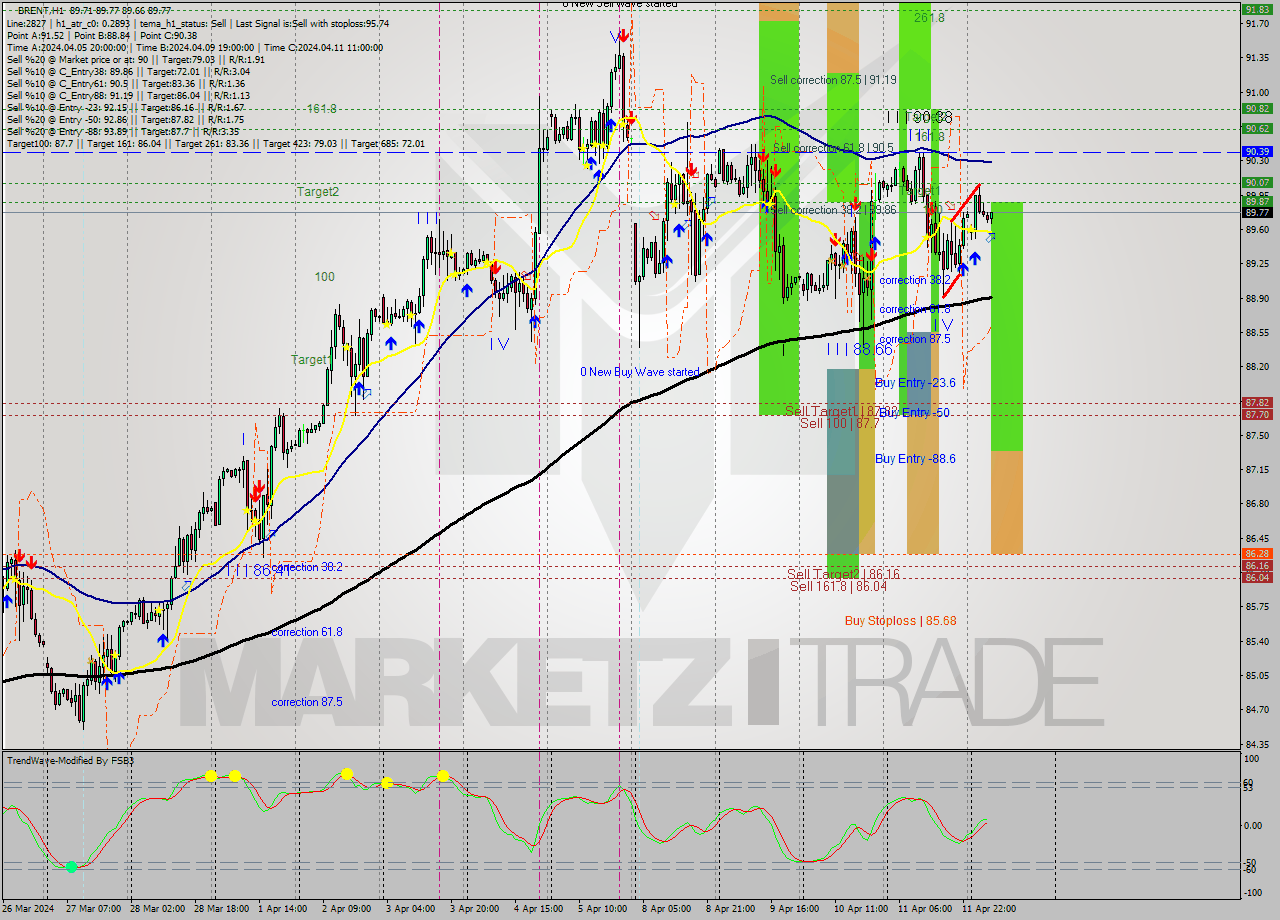Click the 'Buy Entry -23.6' label
Screen dimensions: 1280x920
pos(915,383)
